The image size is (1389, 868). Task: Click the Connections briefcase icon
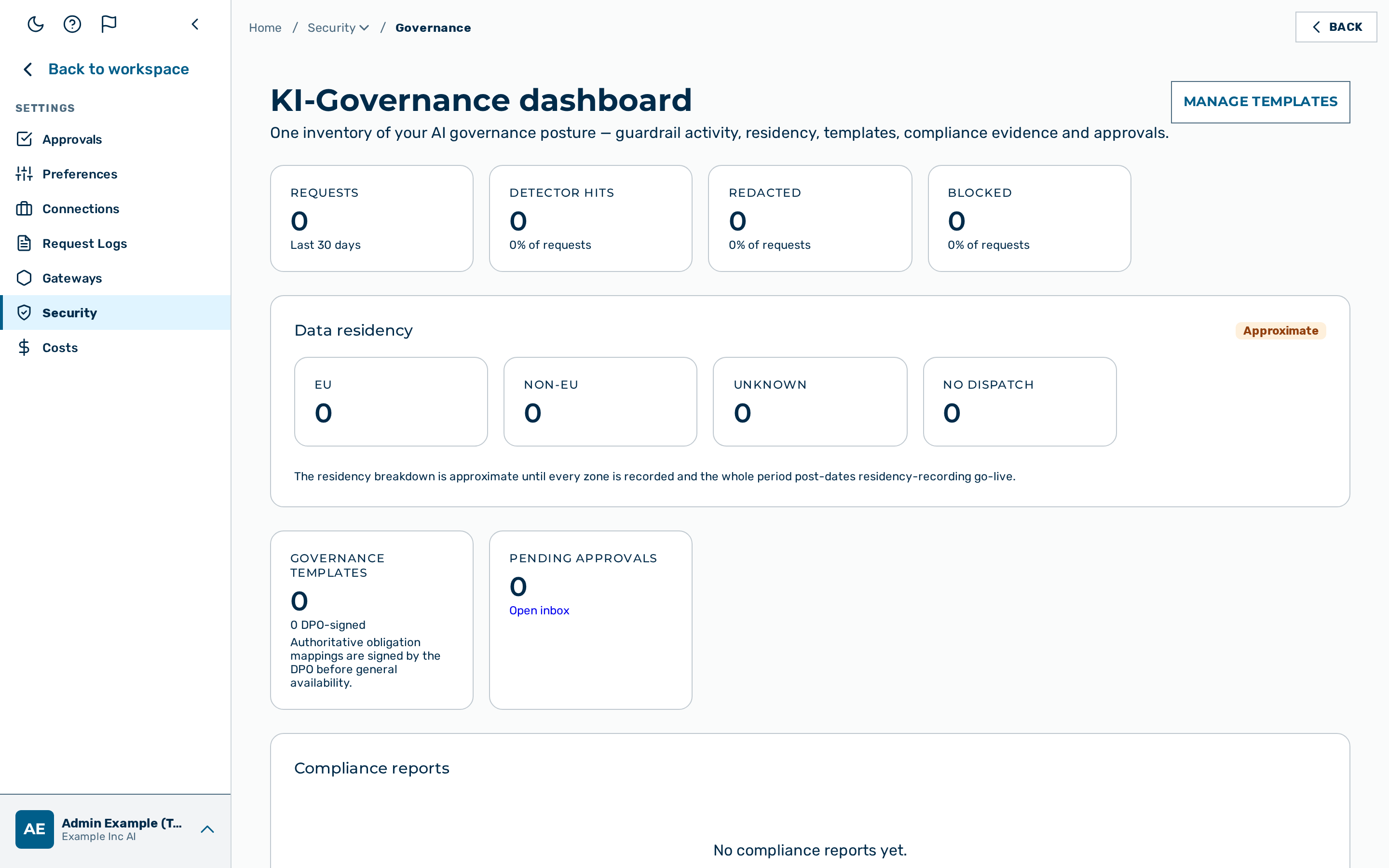click(24, 208)
